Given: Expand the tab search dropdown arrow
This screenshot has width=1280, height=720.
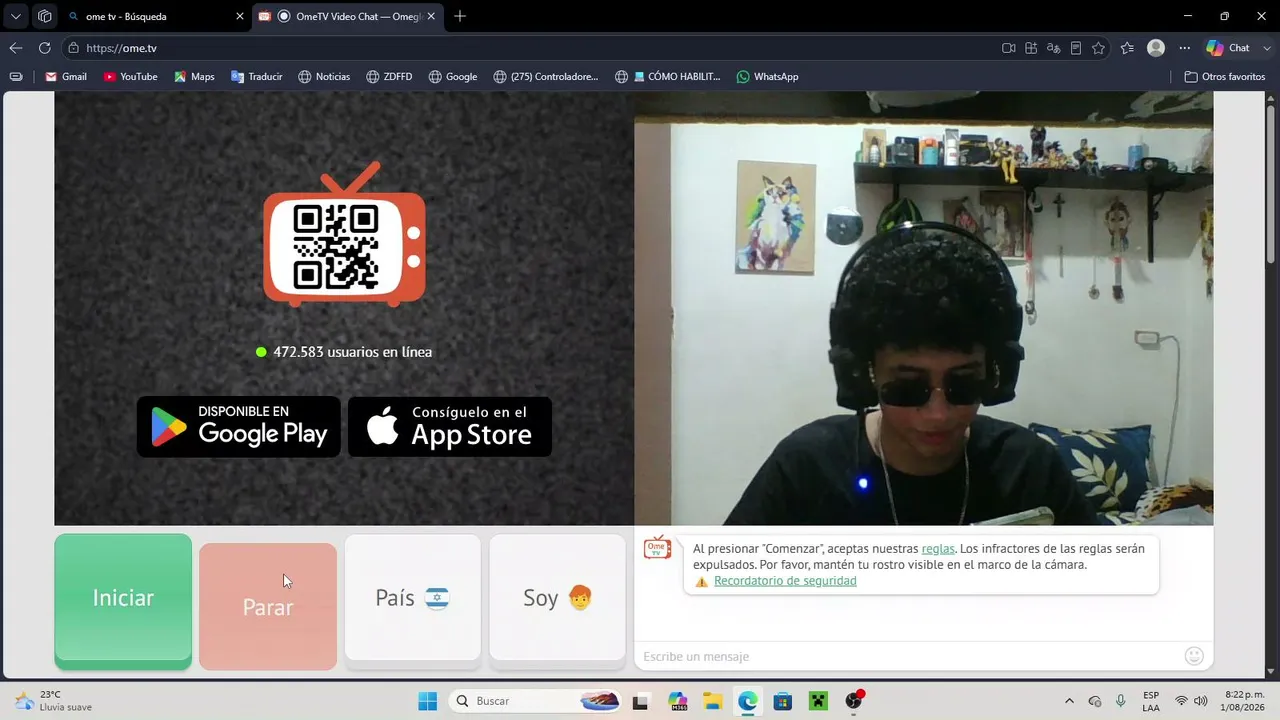Looking at the screenshot, I should tap(16, 16).
